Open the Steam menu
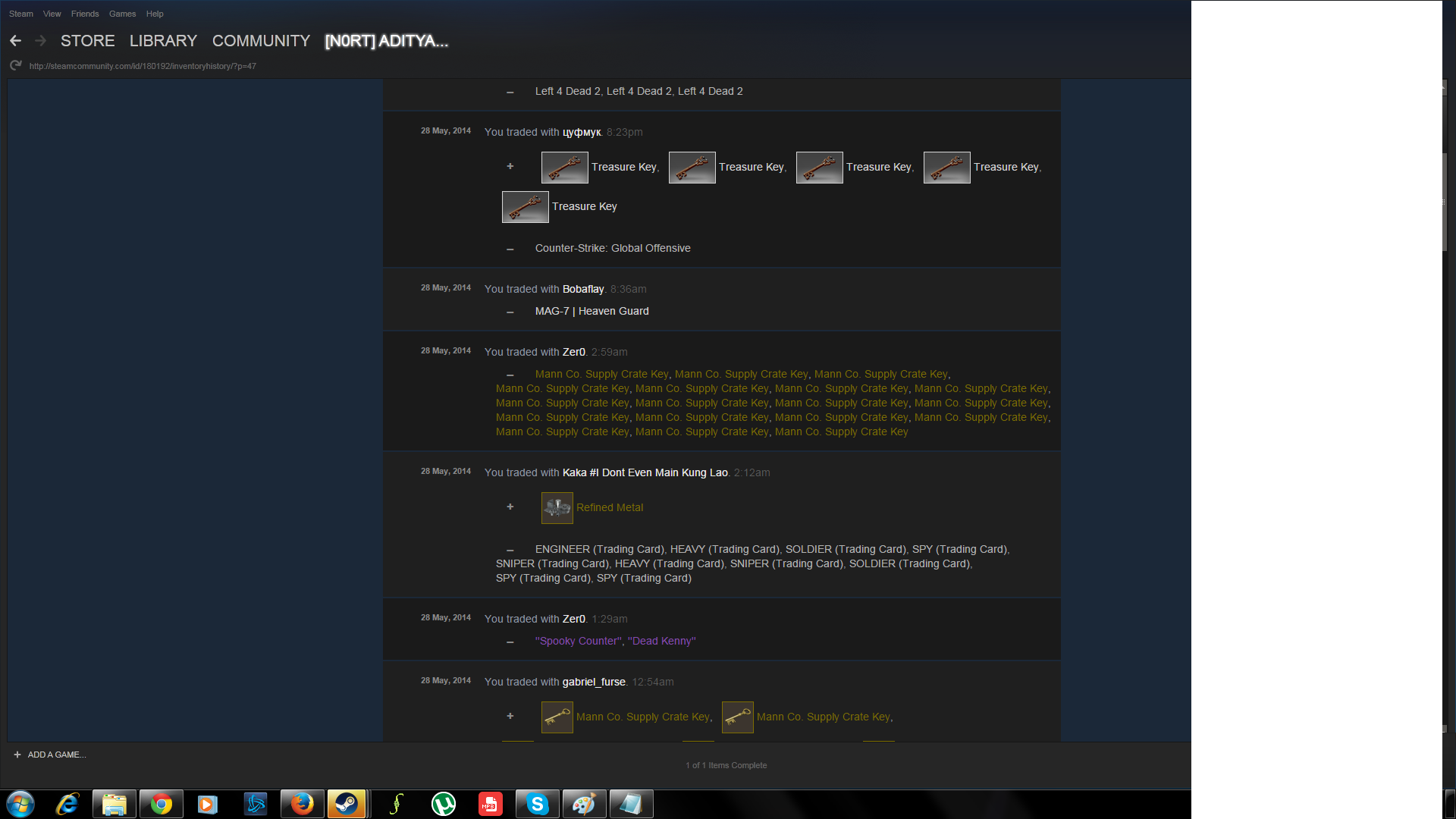1456x819 pixels. tap(20, 14)
